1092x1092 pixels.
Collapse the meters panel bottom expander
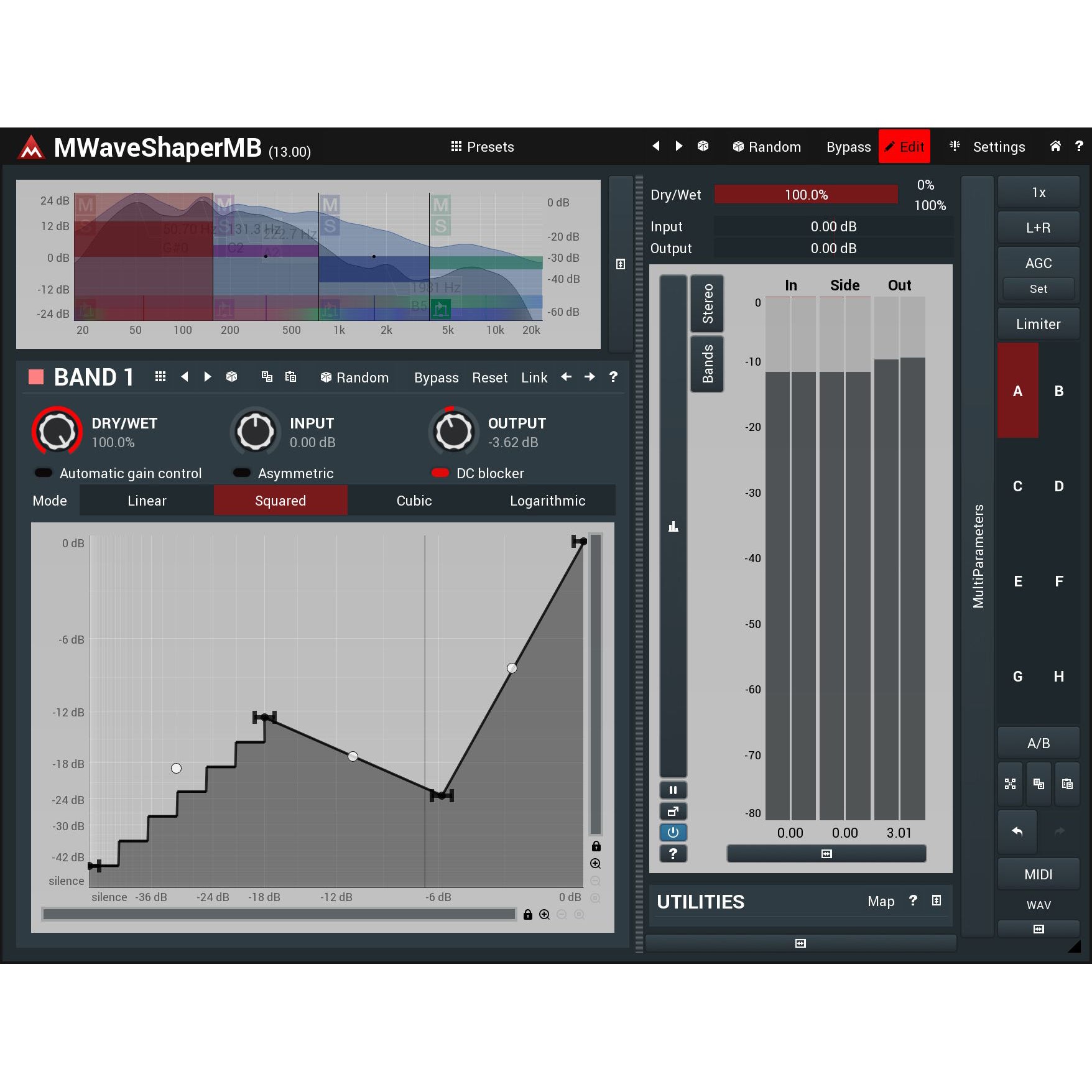pyautogui.click(x=826, y=854)
